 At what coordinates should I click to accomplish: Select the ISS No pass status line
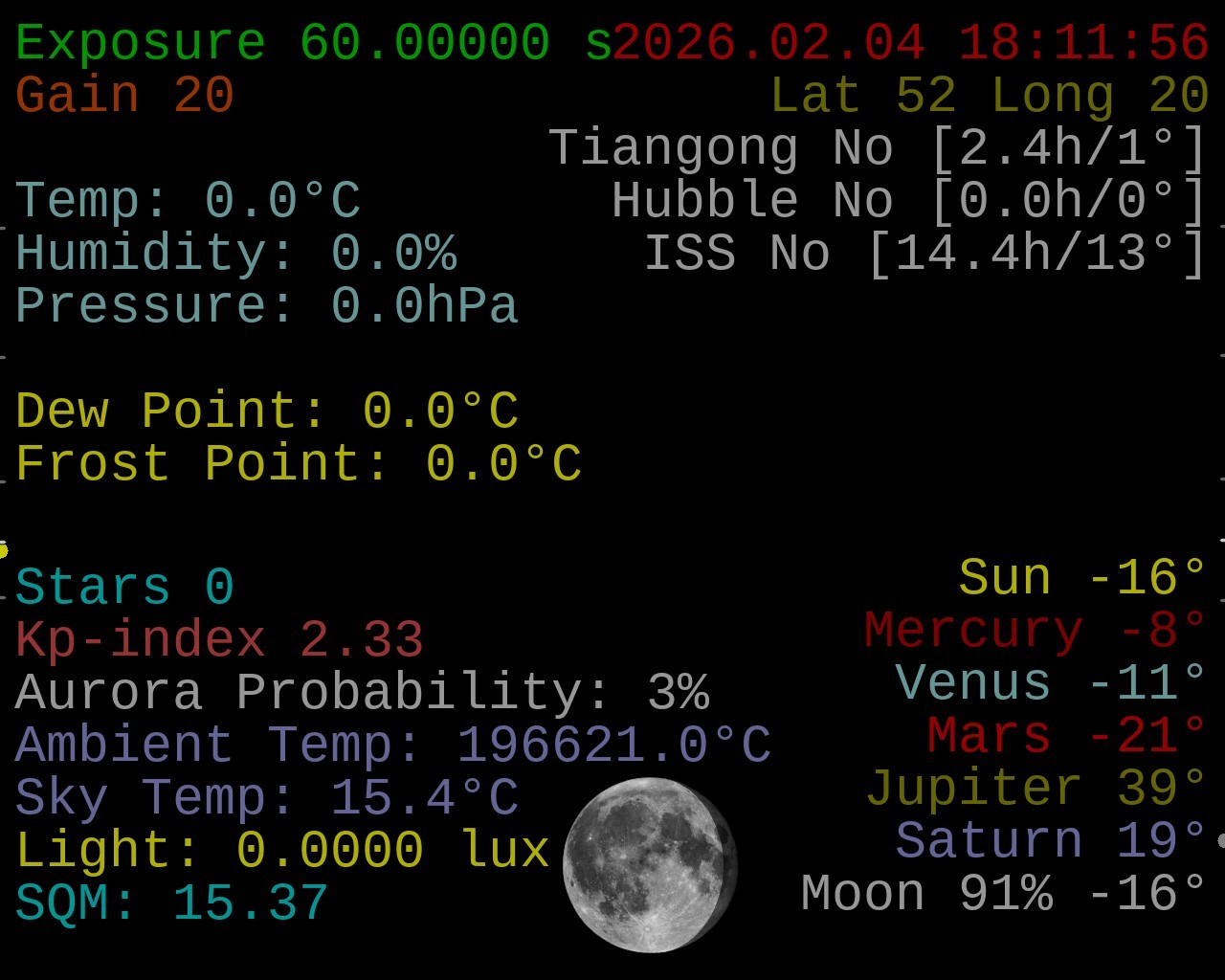pos(924,254)
